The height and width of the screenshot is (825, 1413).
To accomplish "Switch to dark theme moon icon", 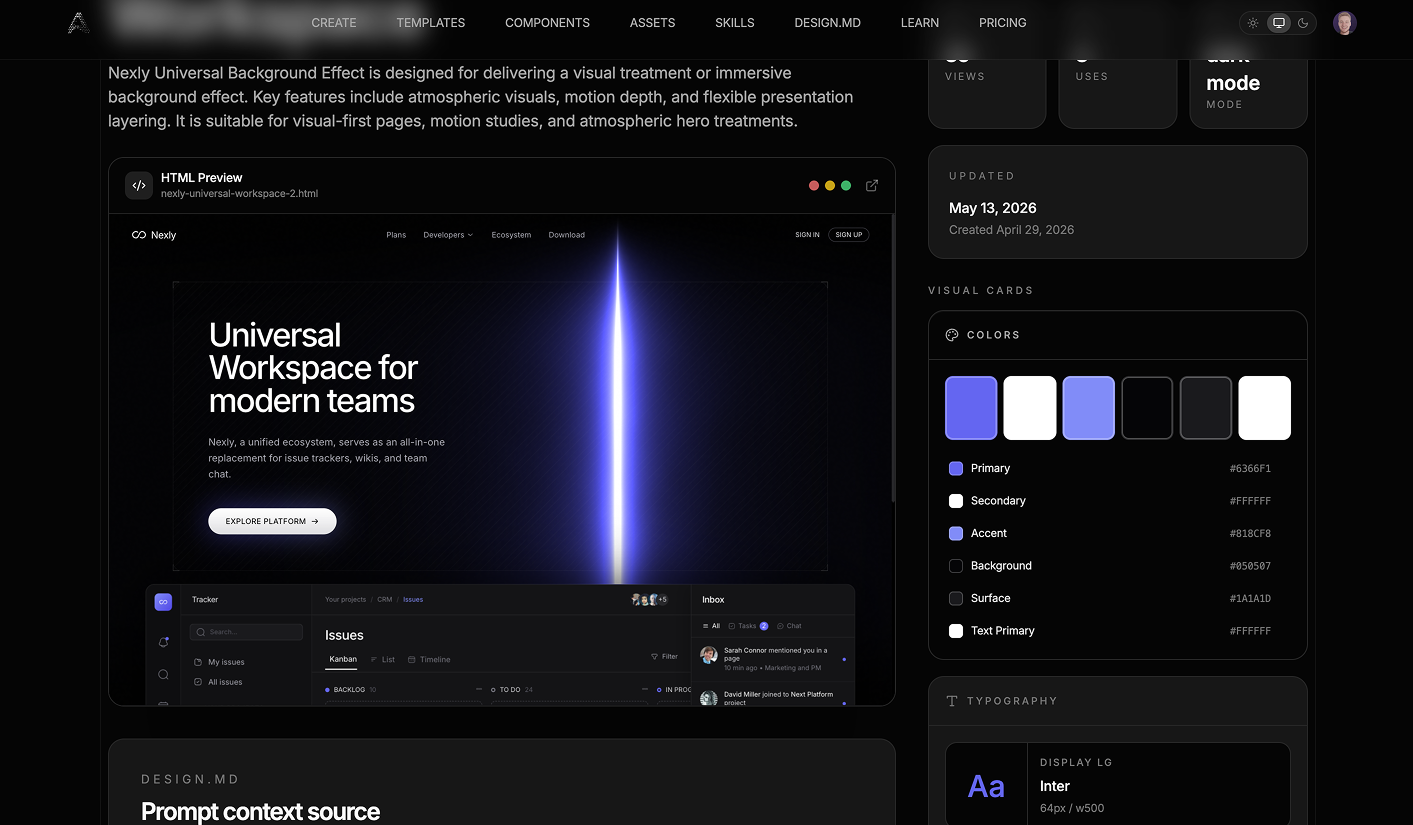I will point(1303,23).
